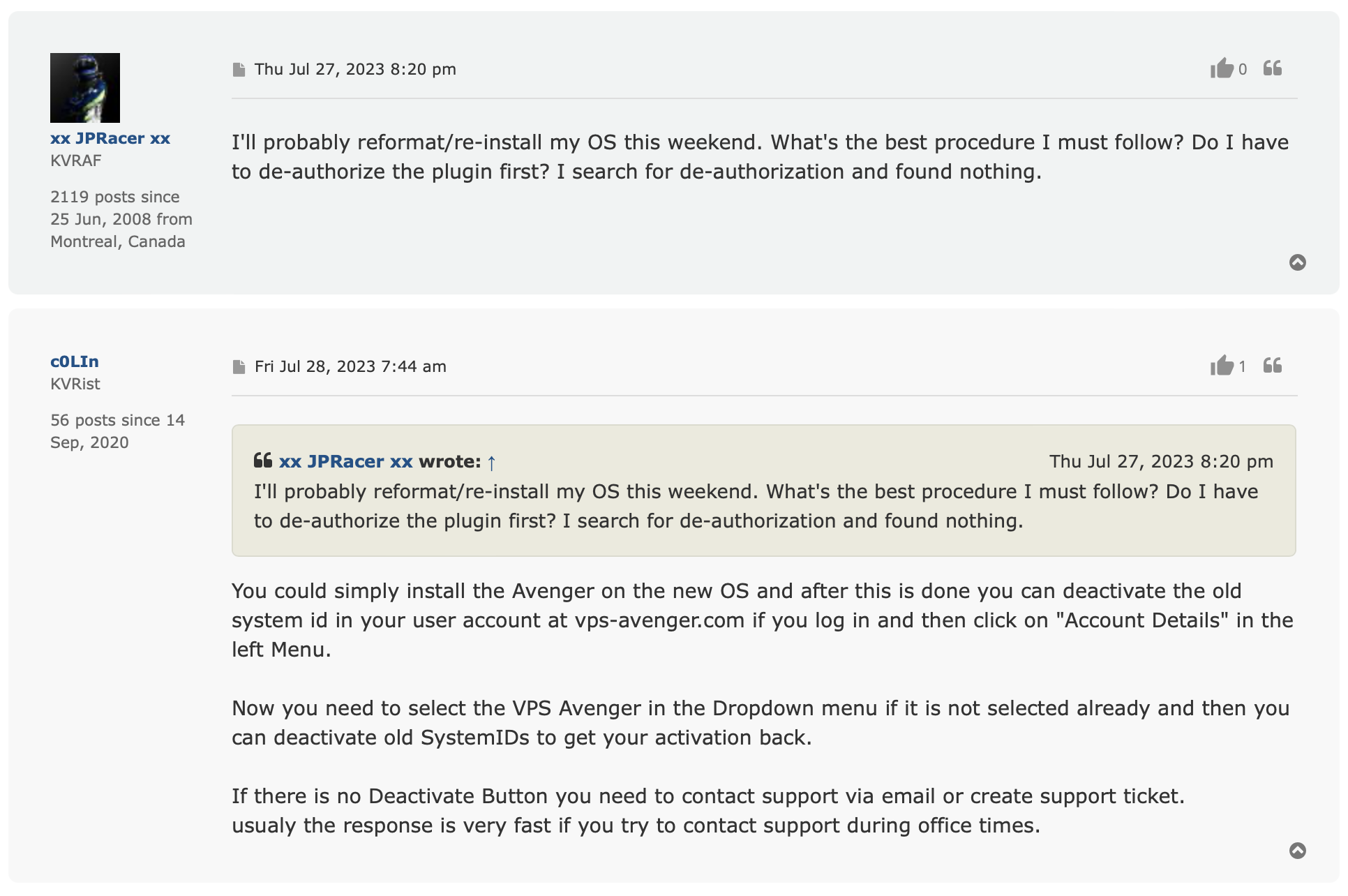This screenshot has width=1348, height=896.
Task: Click the Fri Jul 28, 2023 7:44 am timestamp
Action: tap(350, 367)
